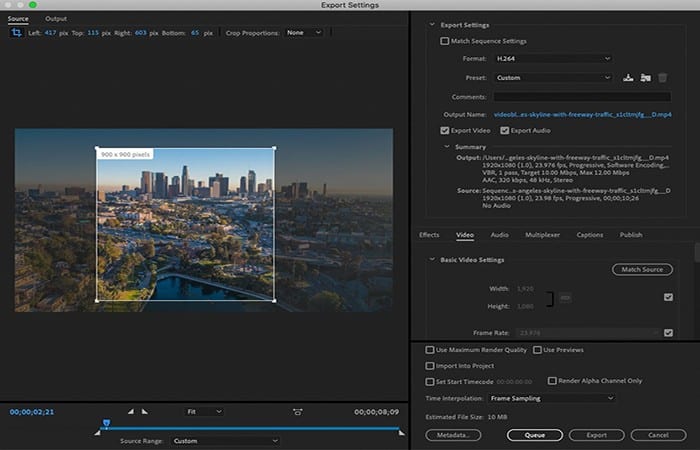Click the bottom-left crop box handle
Screen dimensions: 700x450
tap(97, 300)
